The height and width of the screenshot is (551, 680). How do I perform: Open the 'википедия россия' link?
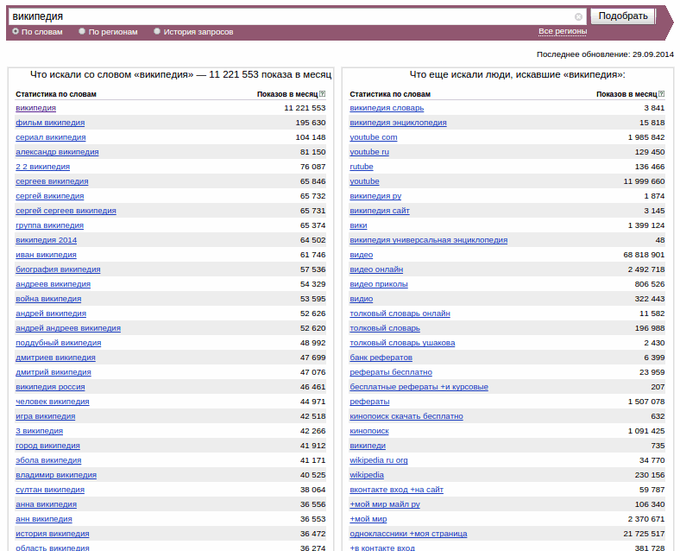click(50, 387)
